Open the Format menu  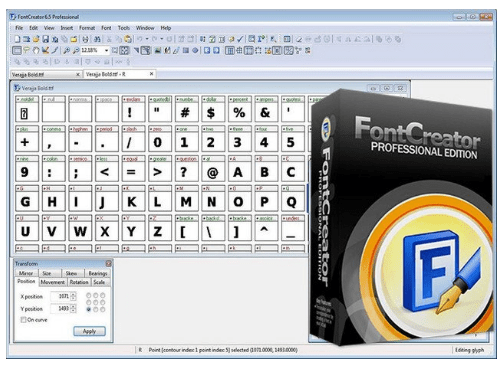tap(87, 28)
